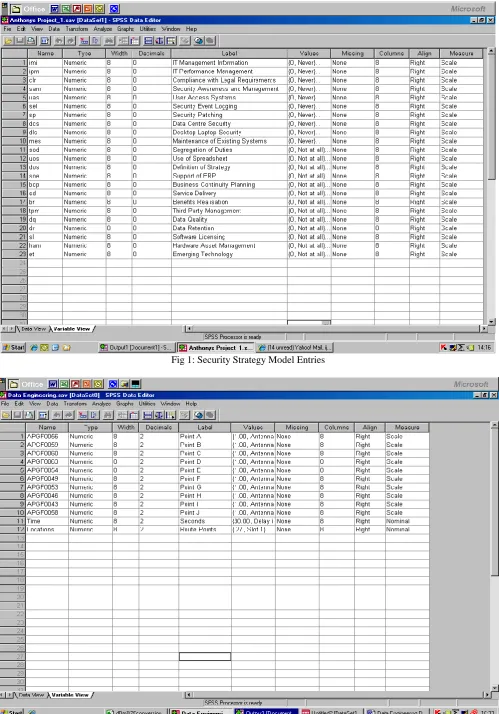
Task: Click the 'Point D' label cell
Action: [x=205, y=462]
